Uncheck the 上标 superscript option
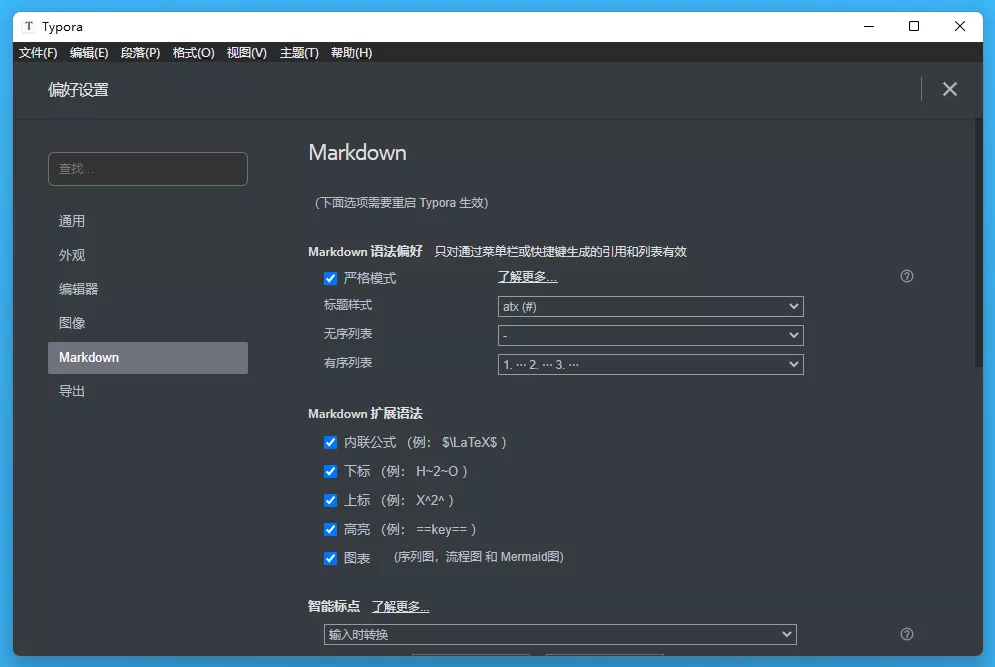This screenshot has height=667, width=995. pos(330,500)
